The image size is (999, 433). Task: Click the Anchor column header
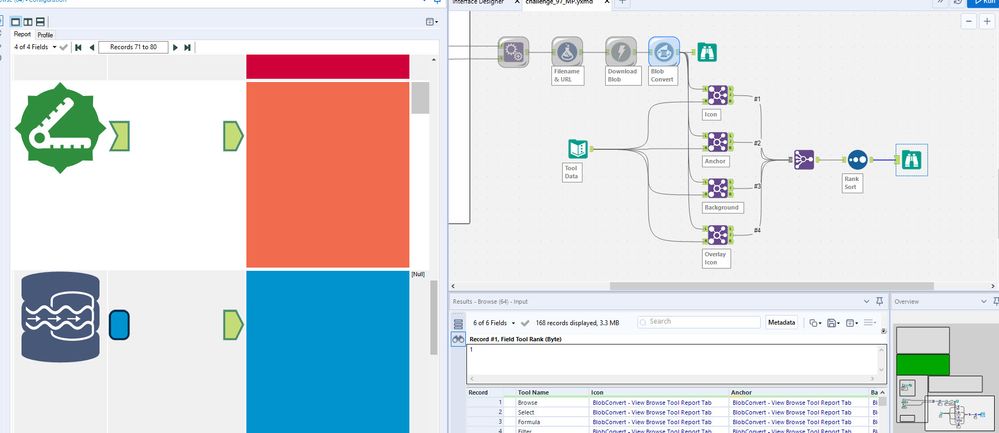tap(799, 392)
